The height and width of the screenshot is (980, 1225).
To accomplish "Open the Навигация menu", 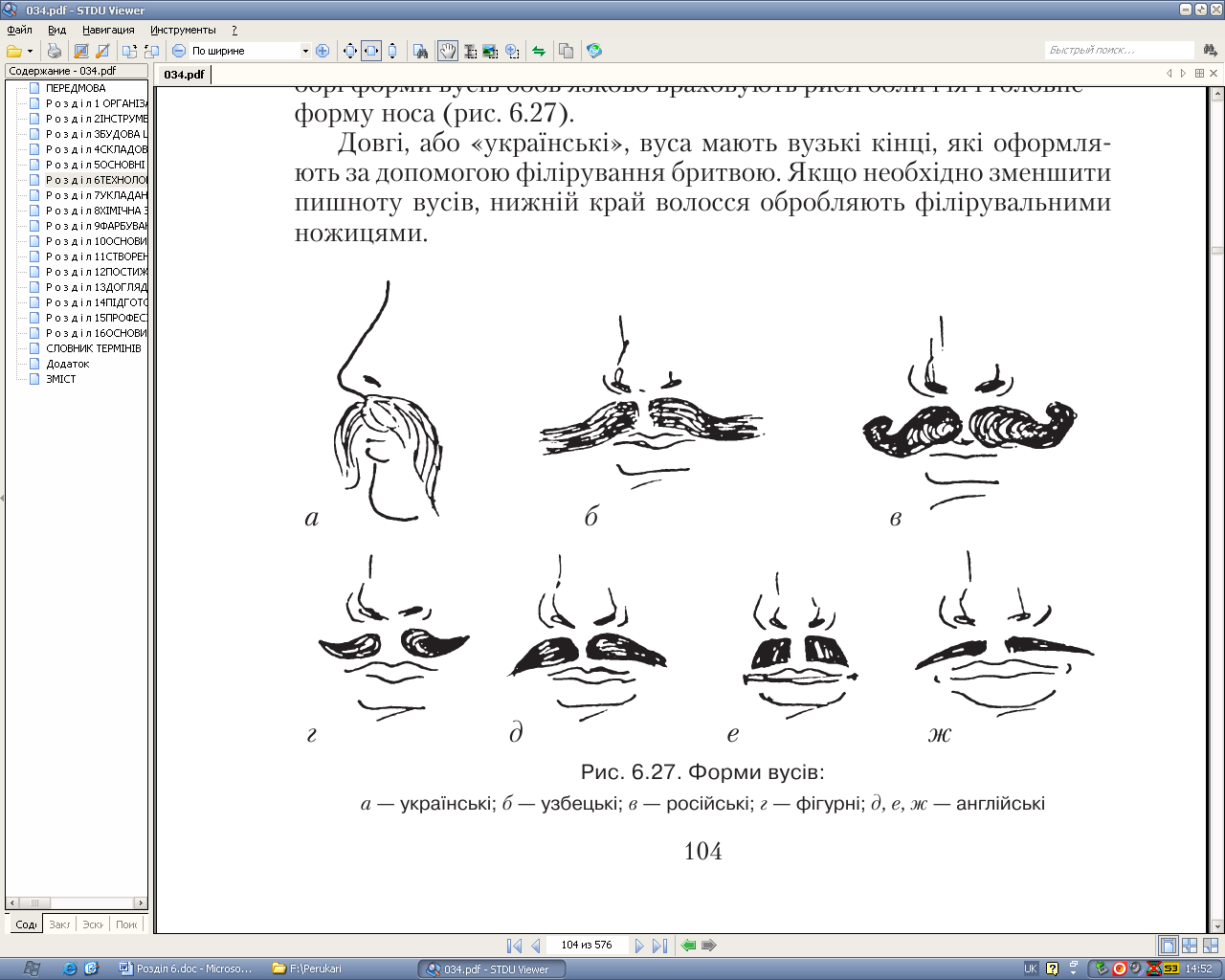I will tap(108, 30).
